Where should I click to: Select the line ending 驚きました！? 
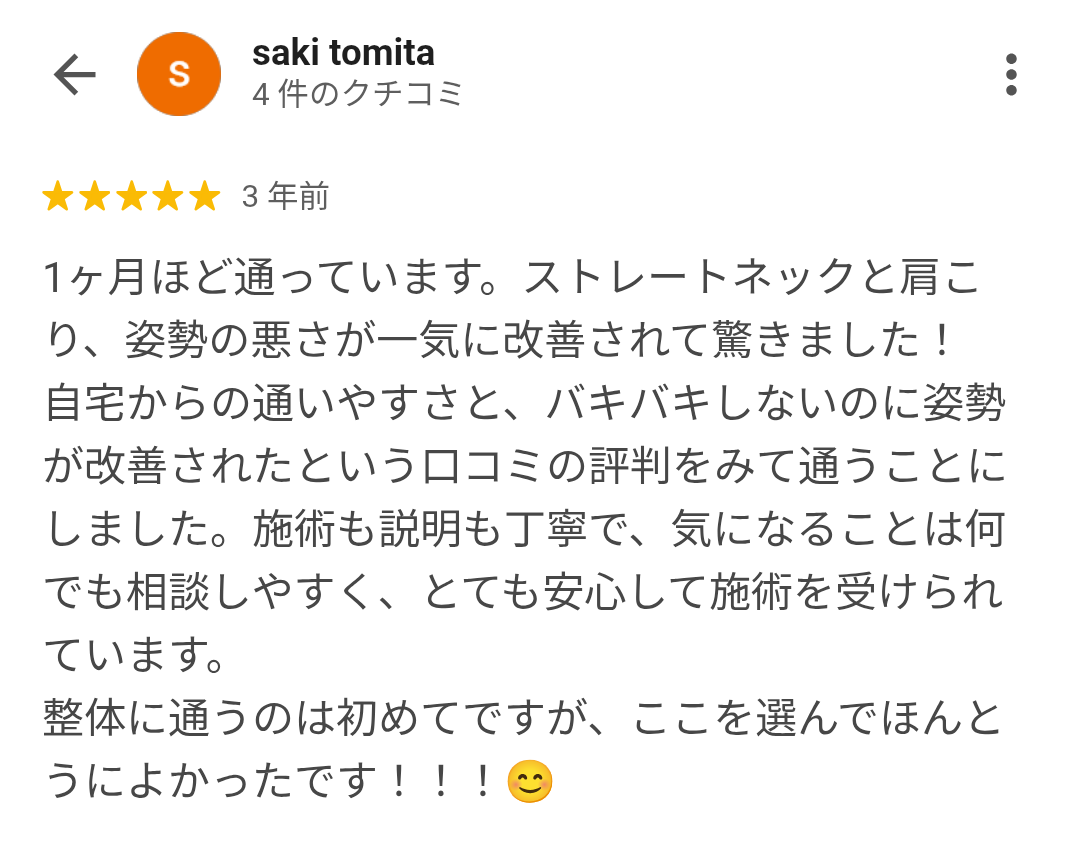click(500, 343)
